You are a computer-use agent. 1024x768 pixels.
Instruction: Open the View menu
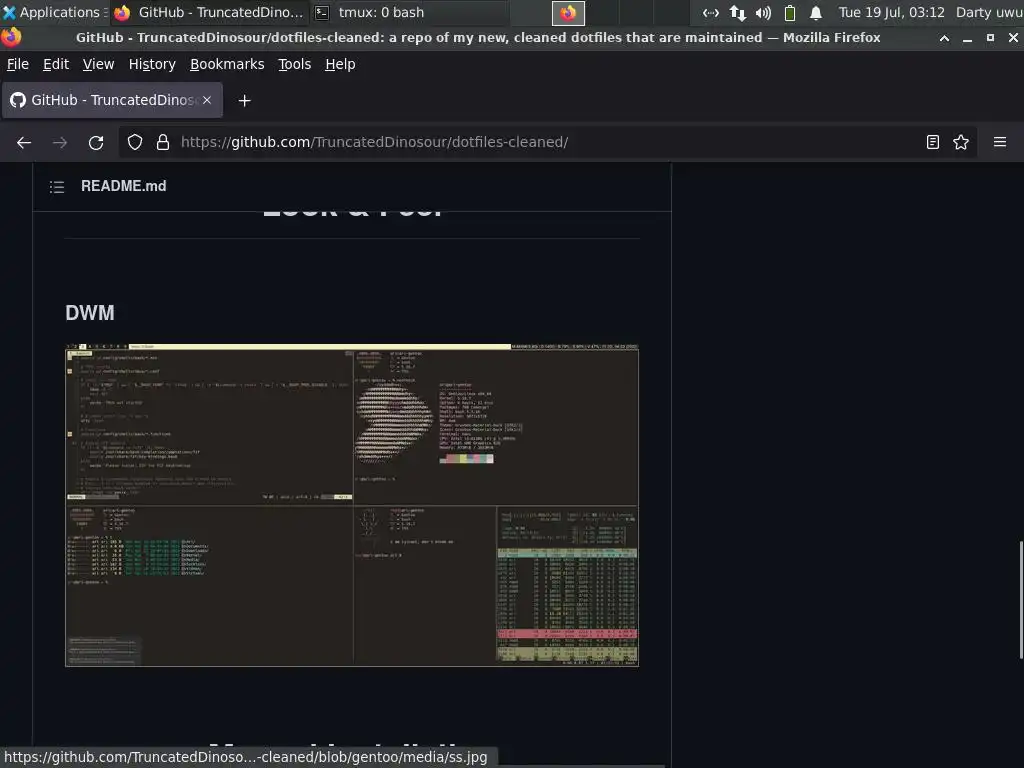[99, 64]
